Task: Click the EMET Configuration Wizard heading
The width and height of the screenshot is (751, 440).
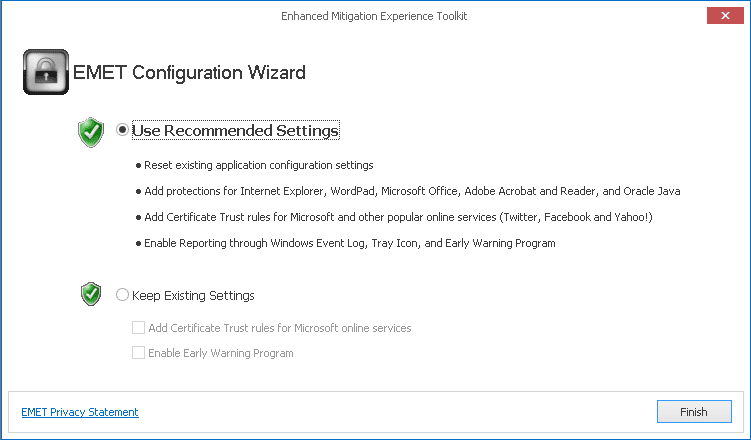Action: (x=190, y=72)
